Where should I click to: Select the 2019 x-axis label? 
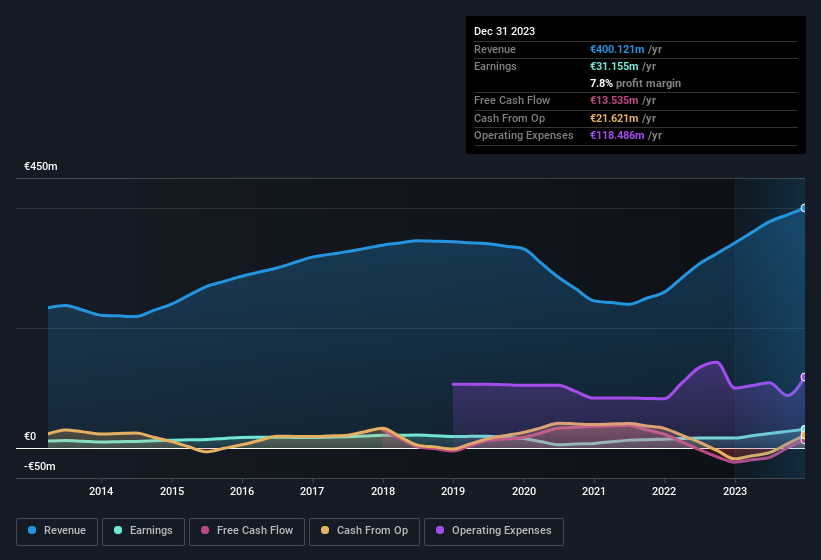(453, 491)
